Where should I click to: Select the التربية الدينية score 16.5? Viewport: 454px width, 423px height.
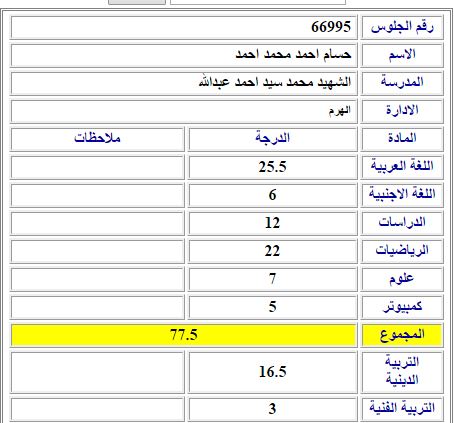(x=272, y=372)
